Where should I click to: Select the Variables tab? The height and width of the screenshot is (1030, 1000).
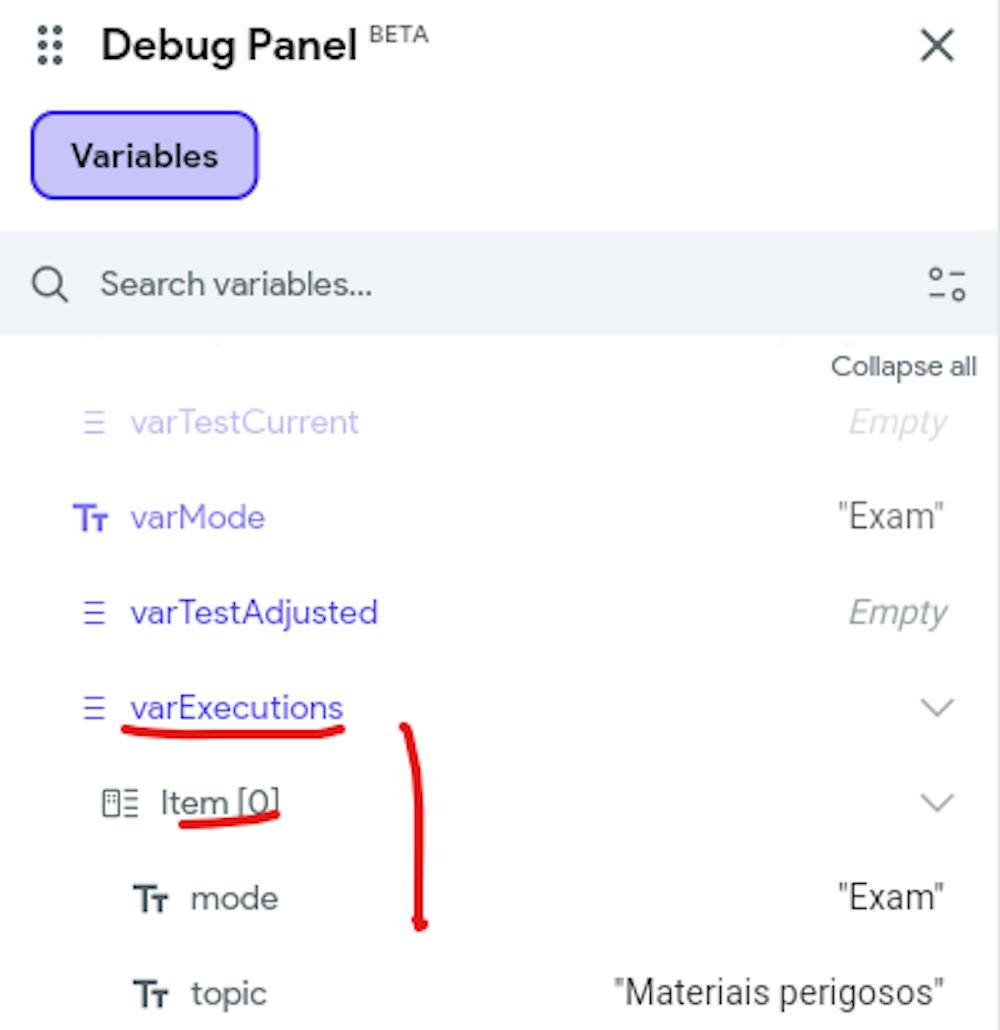144,155
